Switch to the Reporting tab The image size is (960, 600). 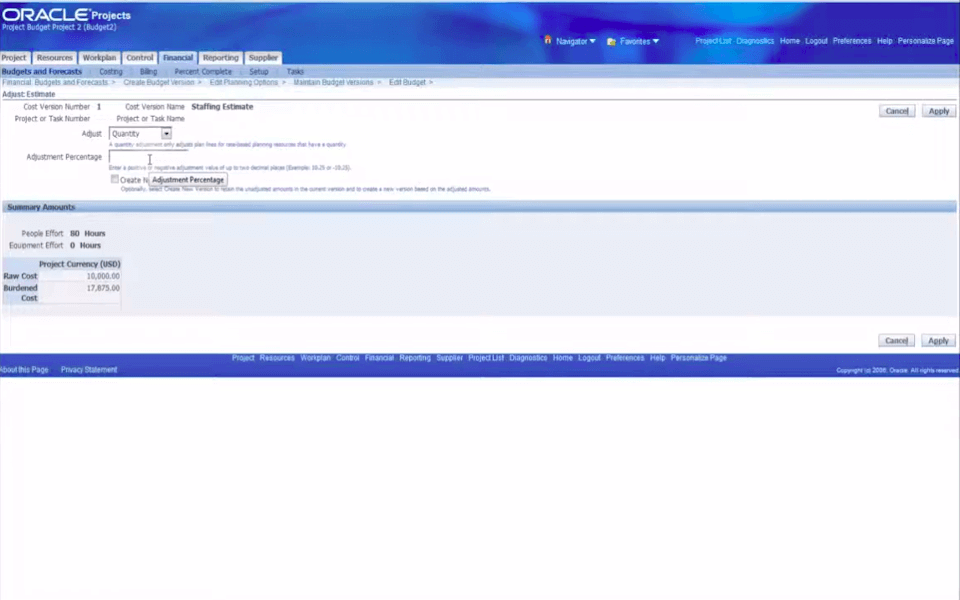(x=220, y=57)
